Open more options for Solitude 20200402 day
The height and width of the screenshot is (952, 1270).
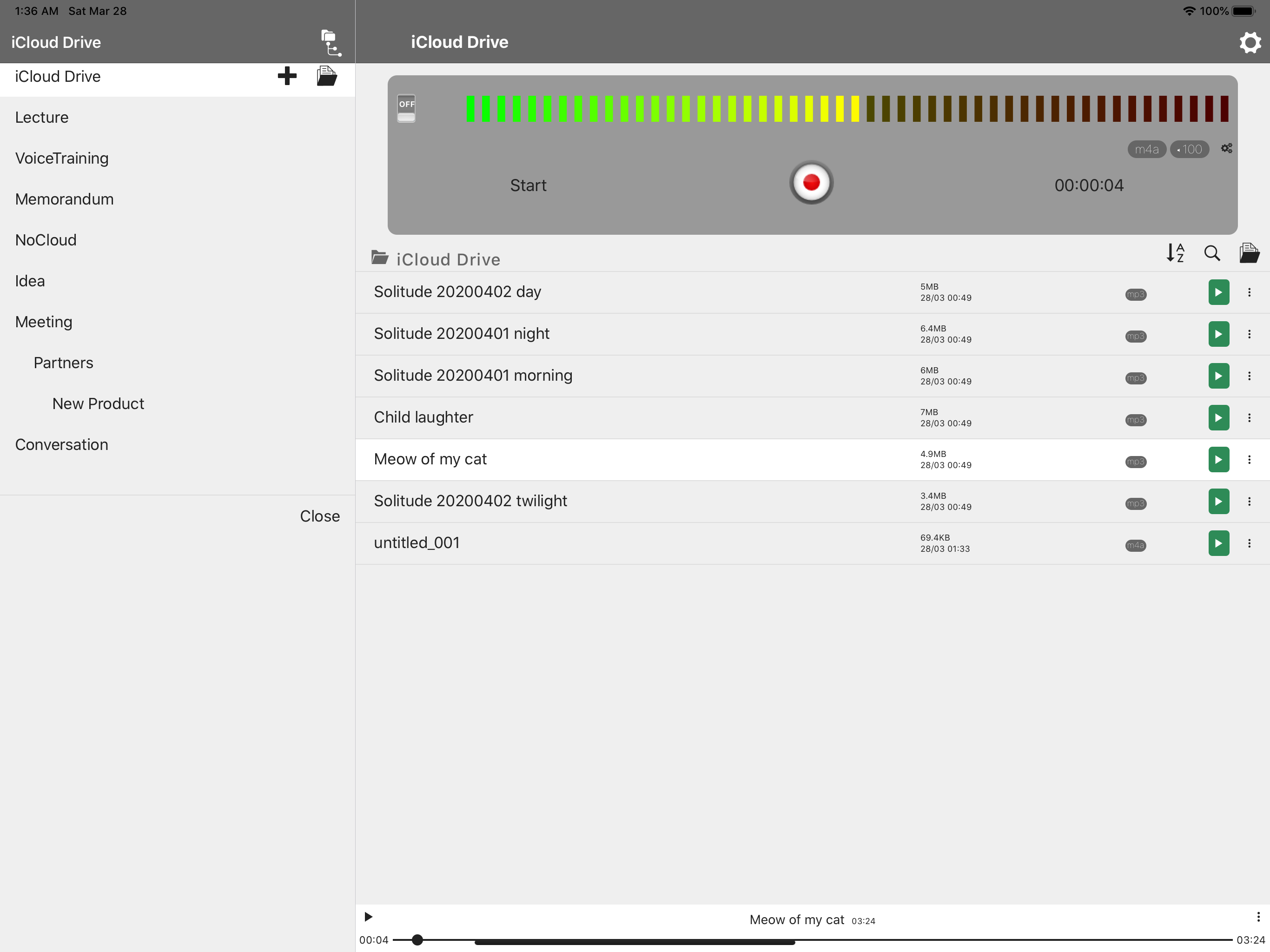click(x=1249, y=293)
